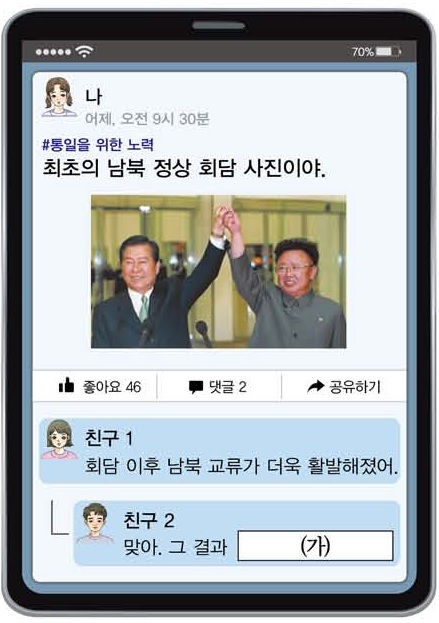Screen dimensions: 439x623
Task: Open 친구 1's profile avatar
Action: pos(60,439)
